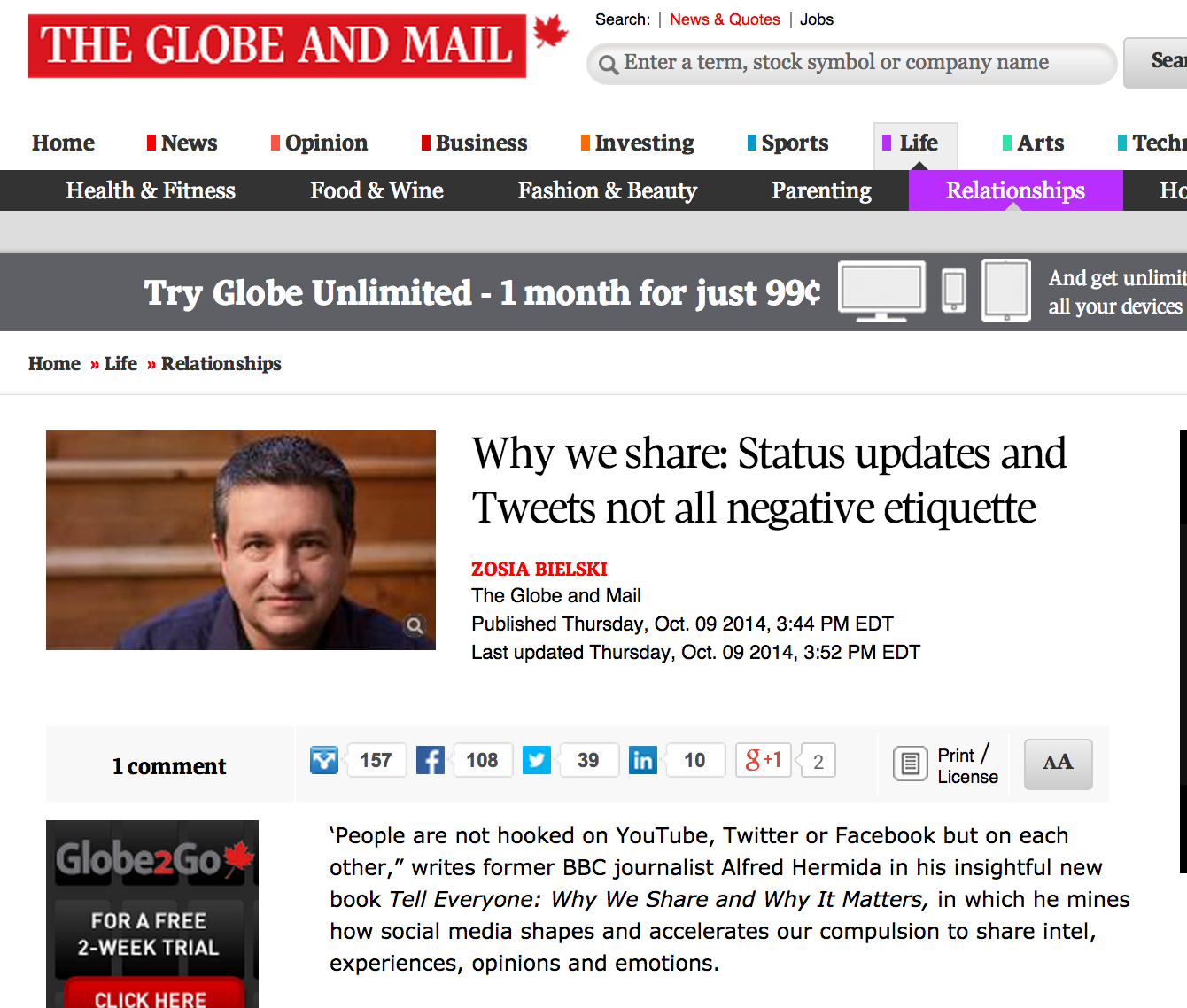This screenshot has height=1008, width=1187.
Task: Click the Published date line
Action: click(x=682, y=624)
